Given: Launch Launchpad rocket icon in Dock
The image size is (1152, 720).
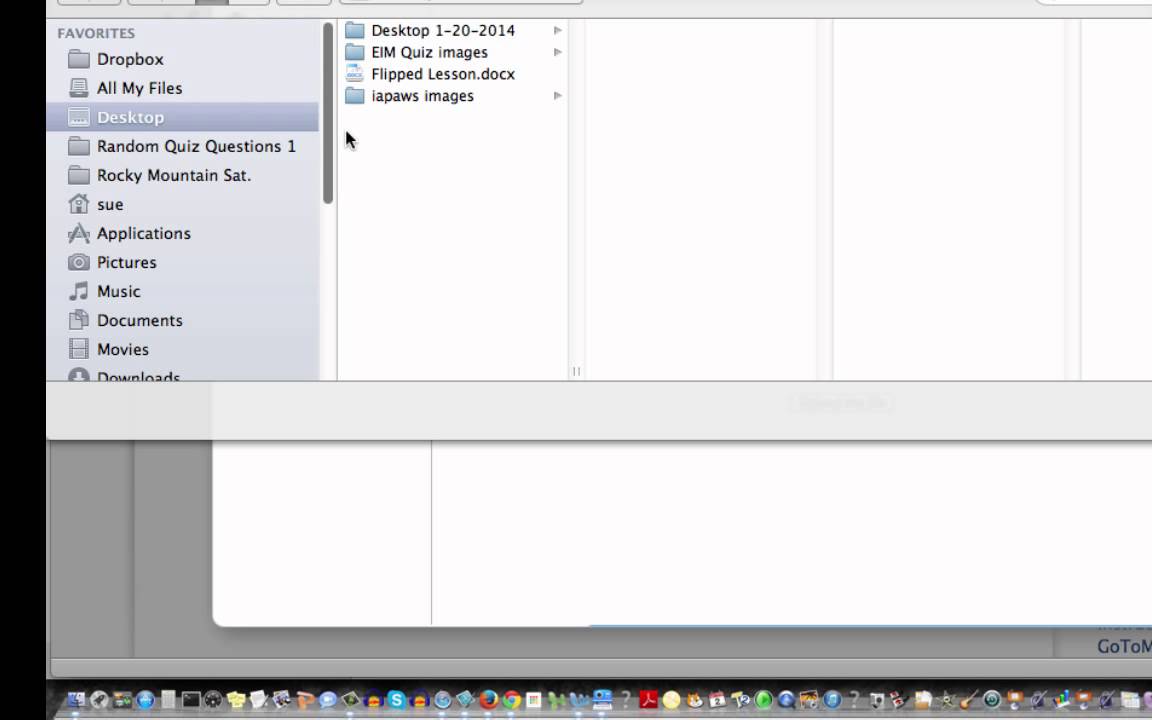Looking at the screenshot, I should point(99,699).
